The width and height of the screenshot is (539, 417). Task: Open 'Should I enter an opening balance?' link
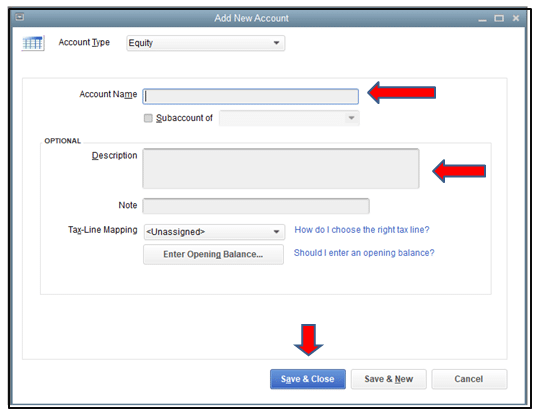click(x=364, y=253)
